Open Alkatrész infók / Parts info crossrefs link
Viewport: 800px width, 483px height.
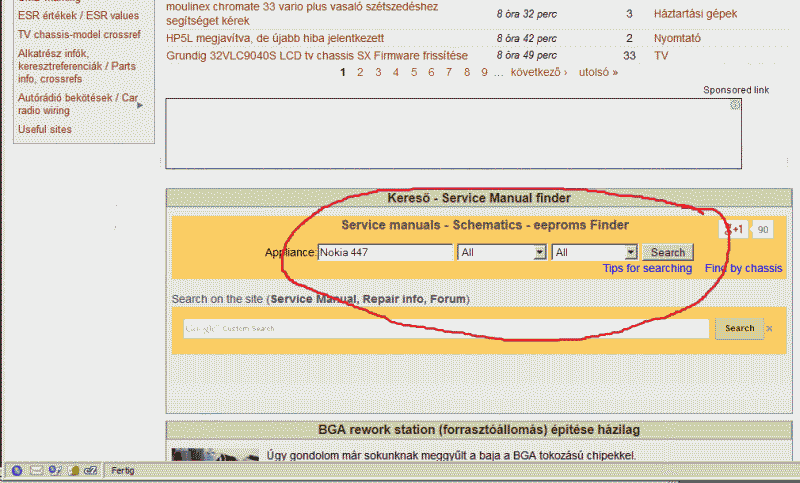click(x=77, y=66)
